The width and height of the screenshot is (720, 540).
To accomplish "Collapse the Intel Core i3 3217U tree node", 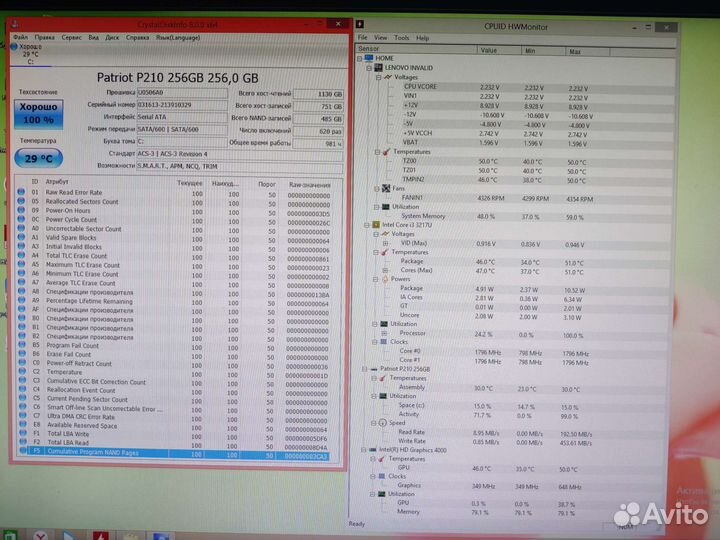I will pos(367,225).
